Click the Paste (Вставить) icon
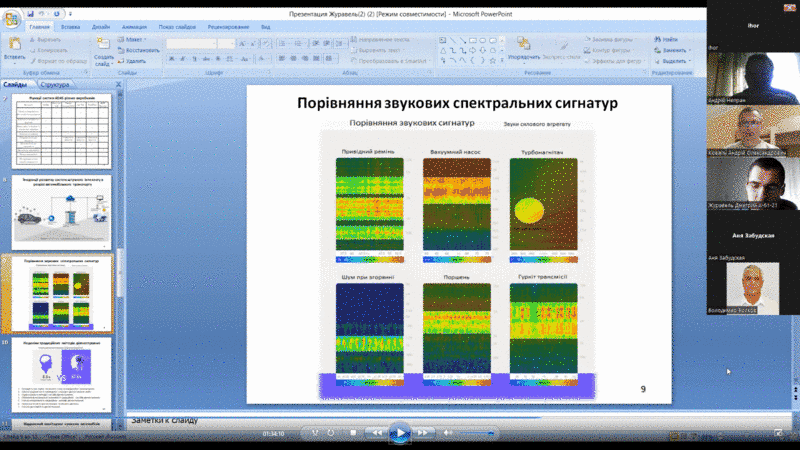This screenshot has width=800, height=450. pyautogui.click(x=14, y=46)
